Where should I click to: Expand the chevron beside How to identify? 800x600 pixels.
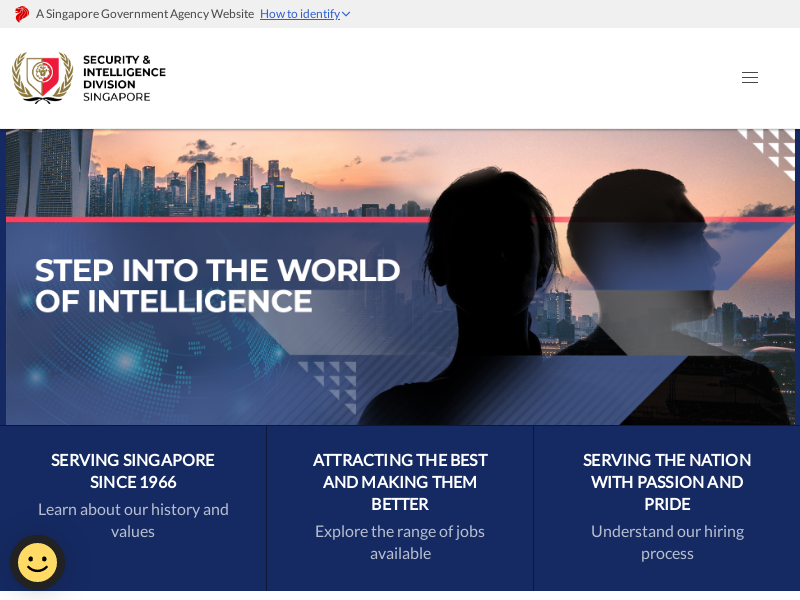tap(346, 14)
